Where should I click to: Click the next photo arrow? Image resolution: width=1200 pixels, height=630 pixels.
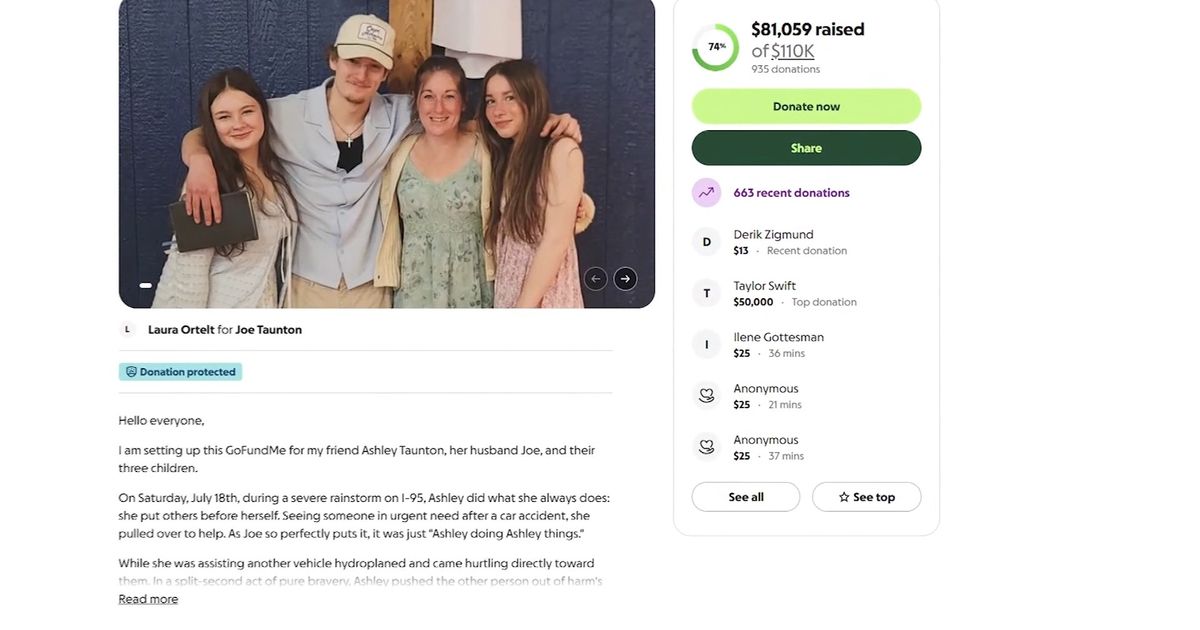(625, 279)
